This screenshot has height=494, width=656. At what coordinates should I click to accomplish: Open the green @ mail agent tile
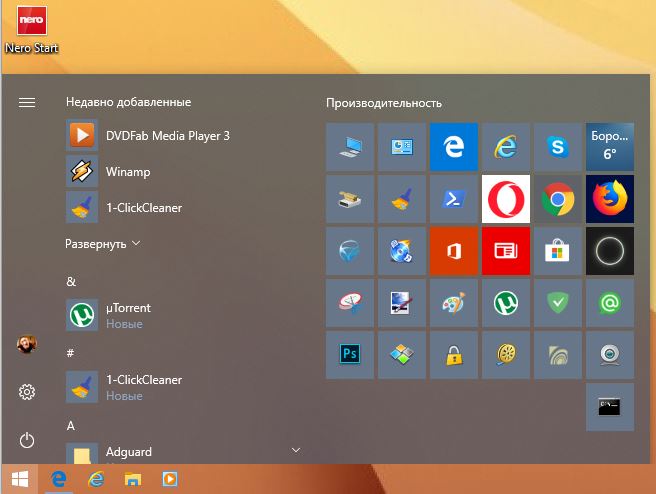pyautogui.click(x=610, y=303)
